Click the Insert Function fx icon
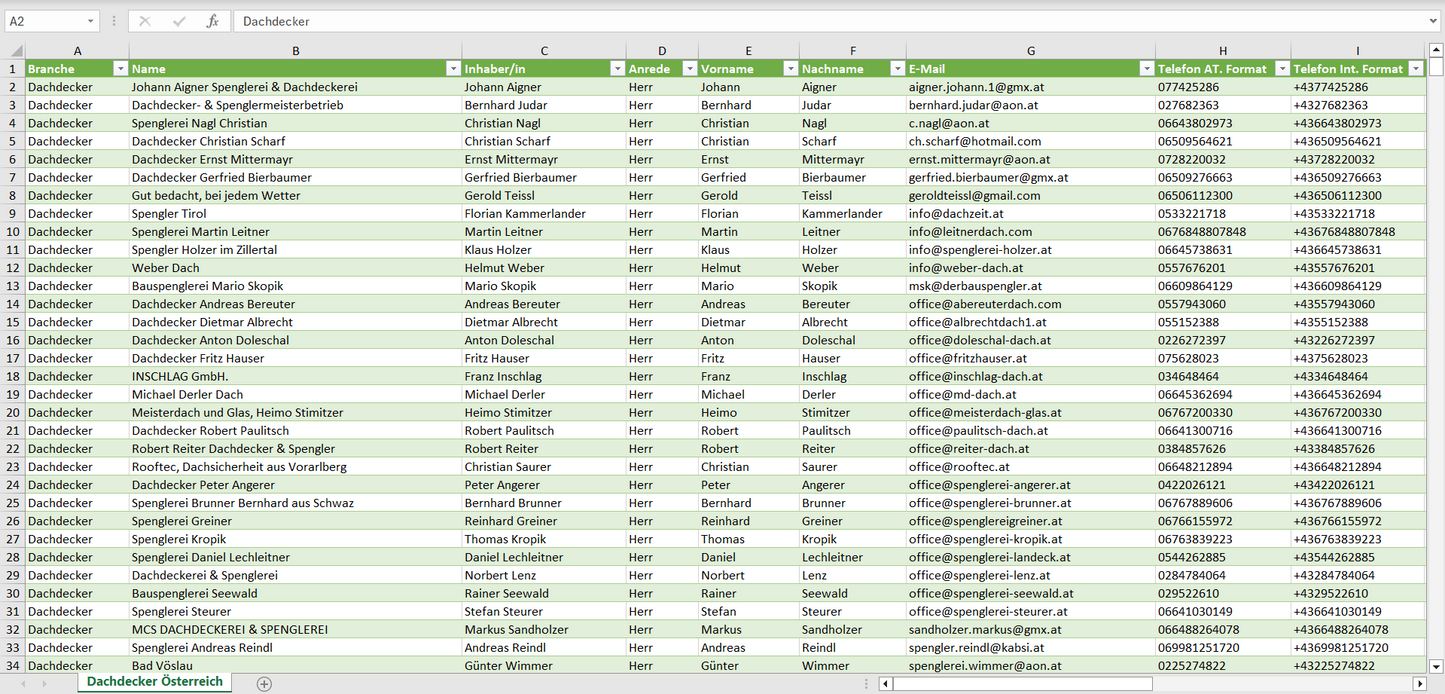This screenshot has height=694, width=1445. click(x=212, y=21)
